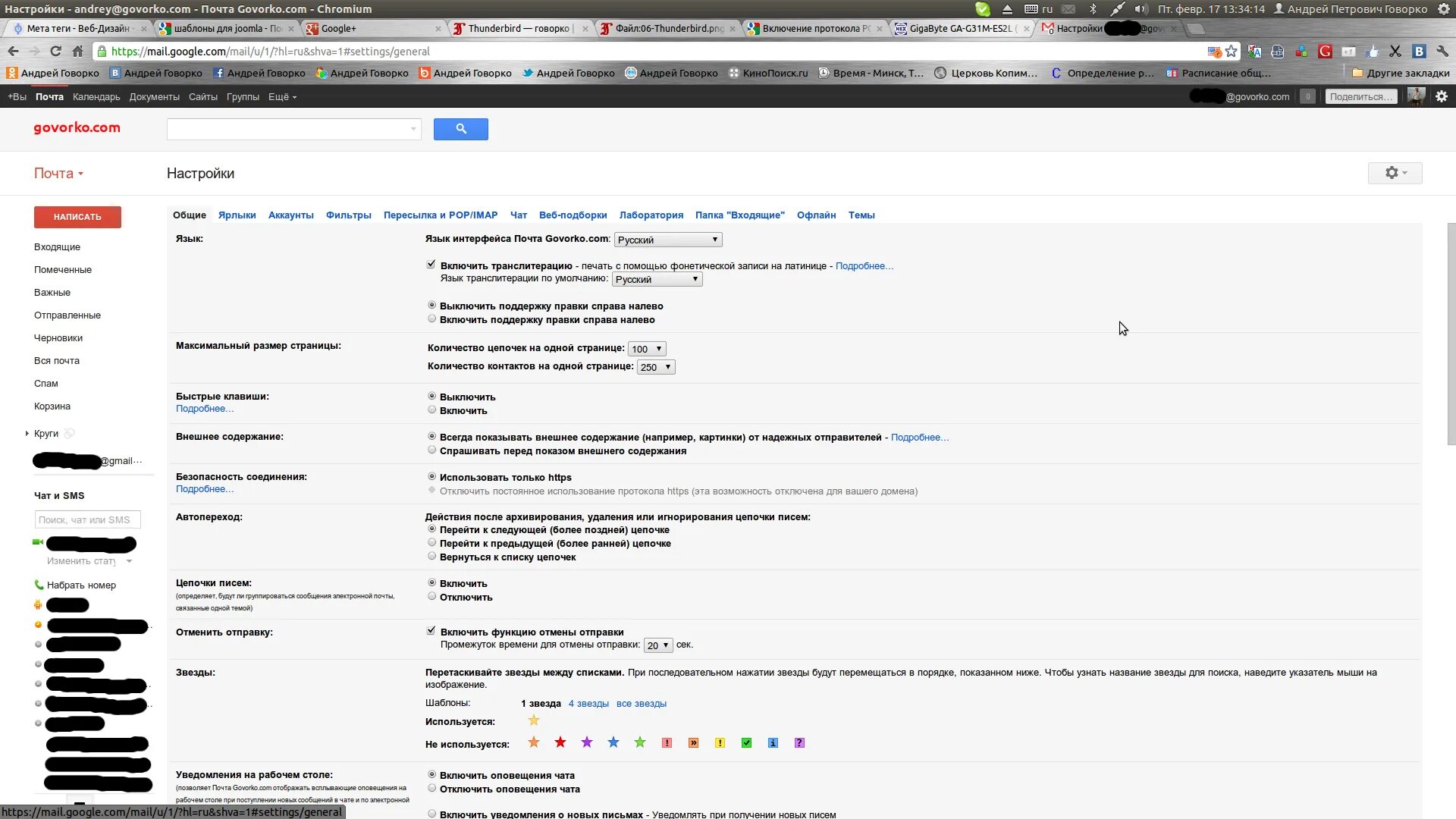
Task: Open the Лаборатория settings tab
Action: (651, 215)
